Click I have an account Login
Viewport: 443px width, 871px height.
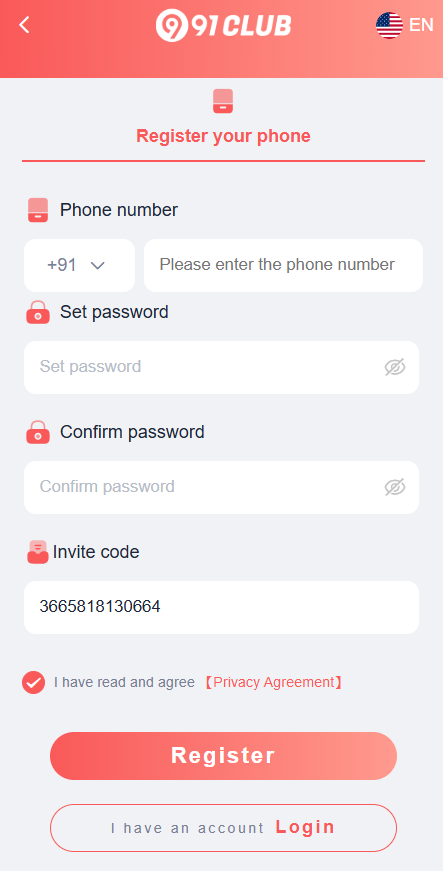point(223,828)
